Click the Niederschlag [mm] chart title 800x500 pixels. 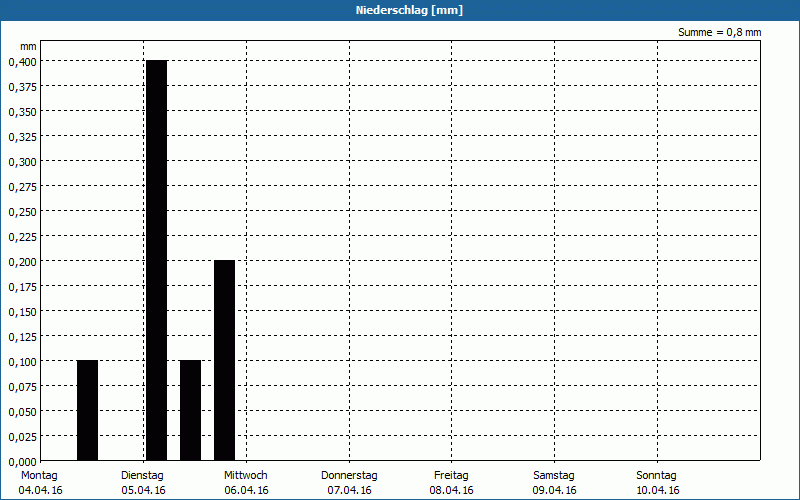click(409, 10)
